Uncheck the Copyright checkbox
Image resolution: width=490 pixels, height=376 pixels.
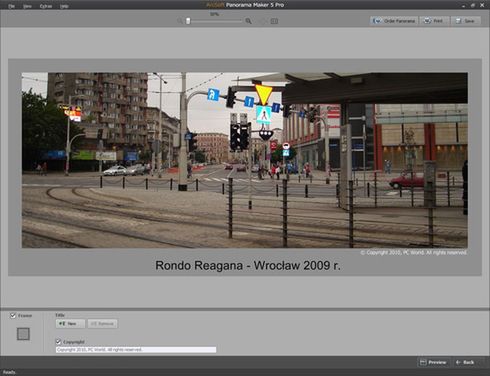point(58,342)
